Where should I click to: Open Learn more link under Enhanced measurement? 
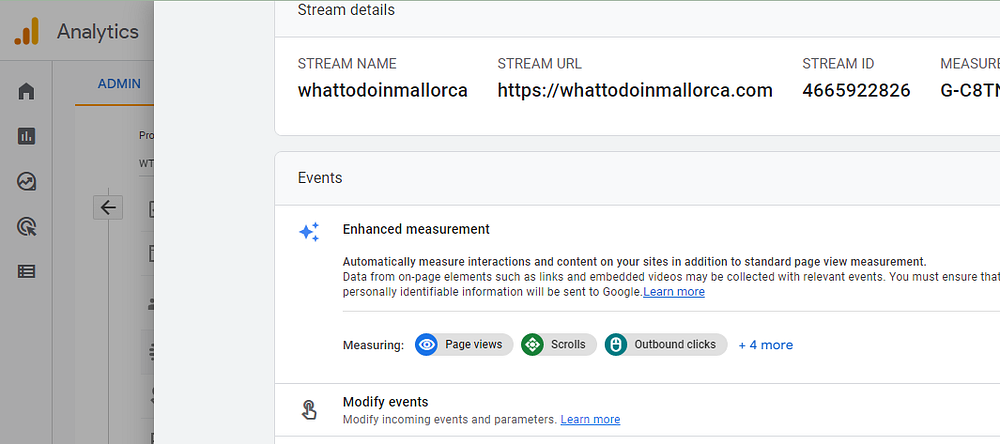point(674,292)
